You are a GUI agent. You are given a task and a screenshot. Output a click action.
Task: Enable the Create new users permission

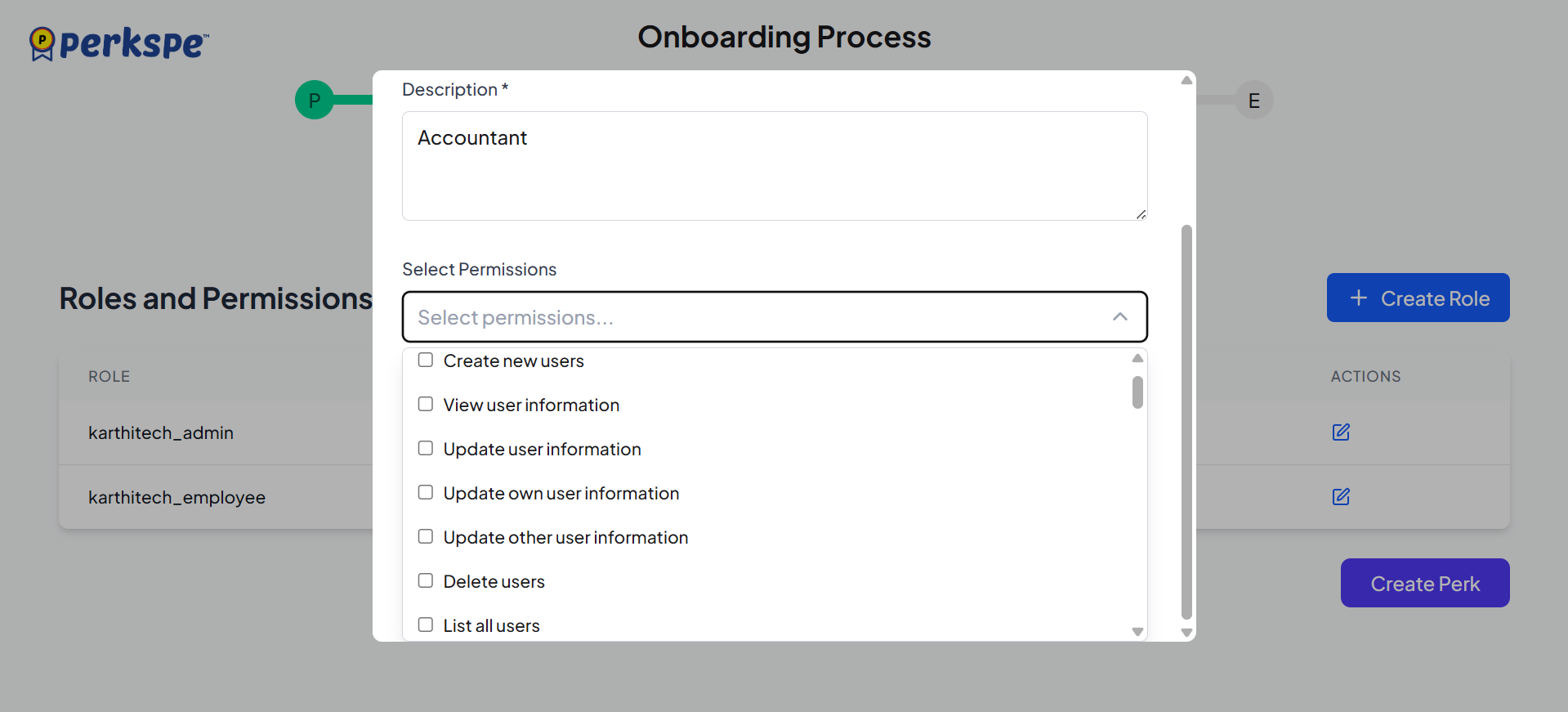(426, 360)
